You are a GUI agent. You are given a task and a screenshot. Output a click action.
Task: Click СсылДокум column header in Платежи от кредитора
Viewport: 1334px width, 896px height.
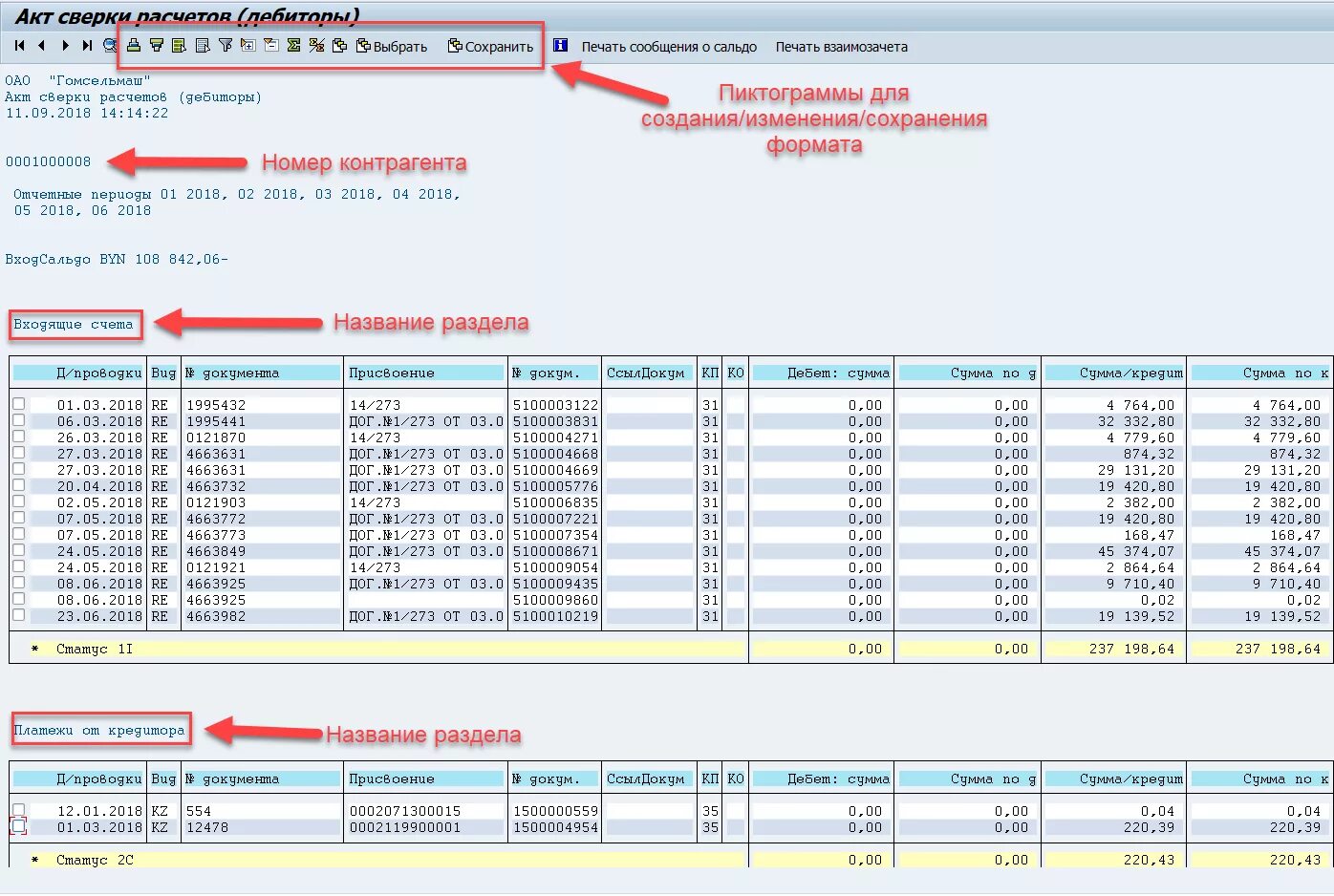click(x=649, y=779)
